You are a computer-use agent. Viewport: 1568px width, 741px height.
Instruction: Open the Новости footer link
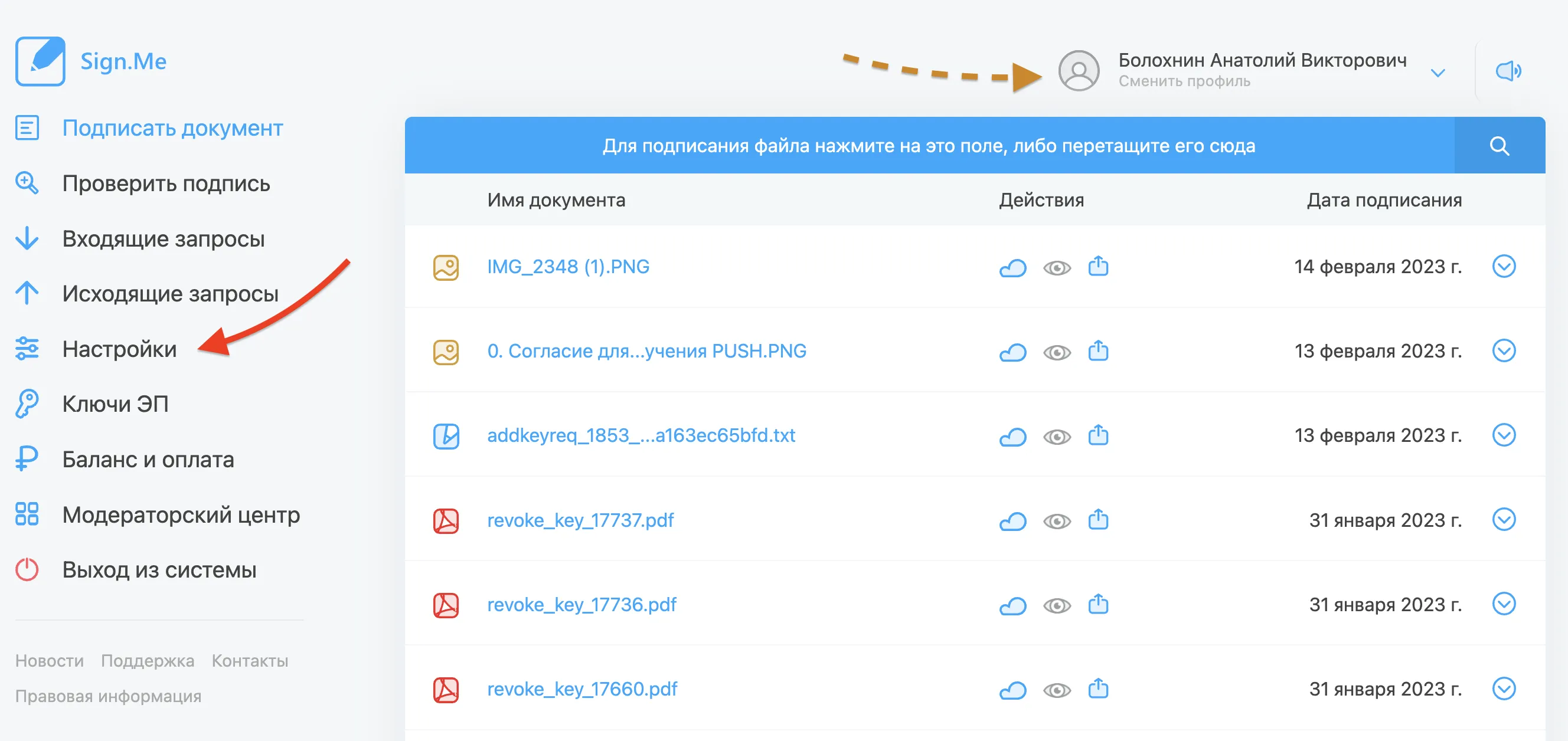coord(50,661)
